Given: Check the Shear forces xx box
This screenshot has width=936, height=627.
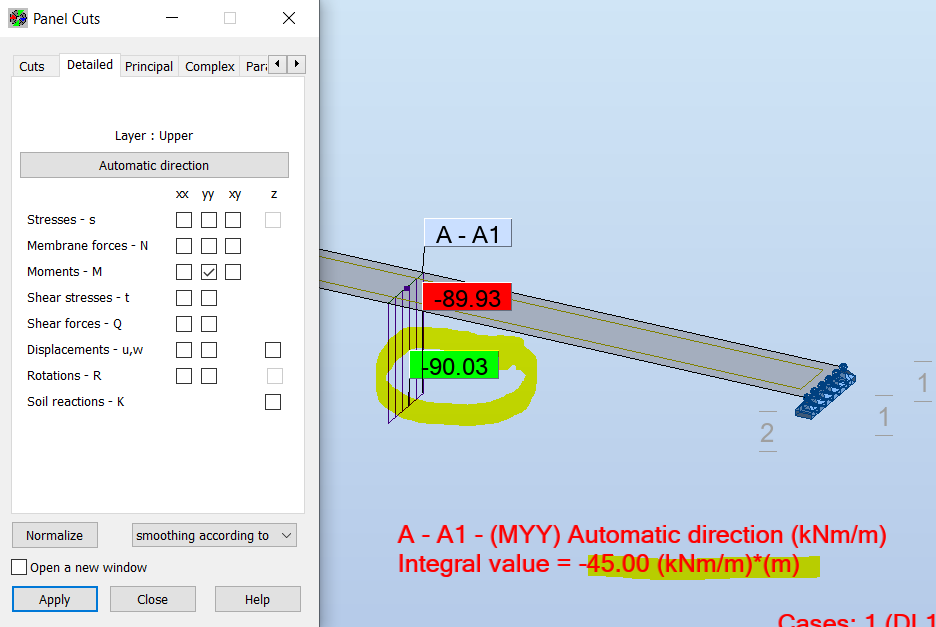Looking at the screenshot, I should point(183,323).
